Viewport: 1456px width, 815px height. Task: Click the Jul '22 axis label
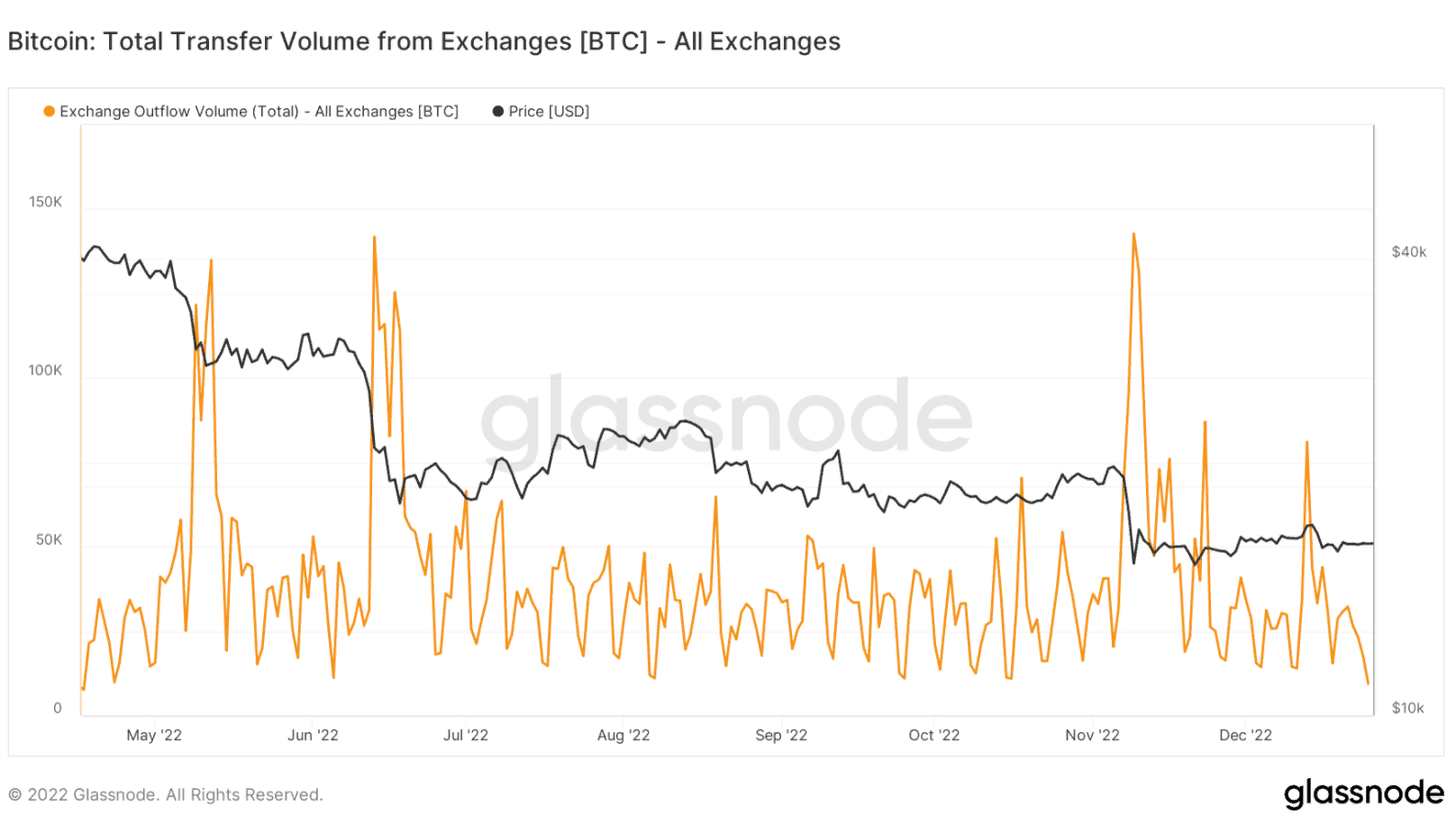coord(466,736)
